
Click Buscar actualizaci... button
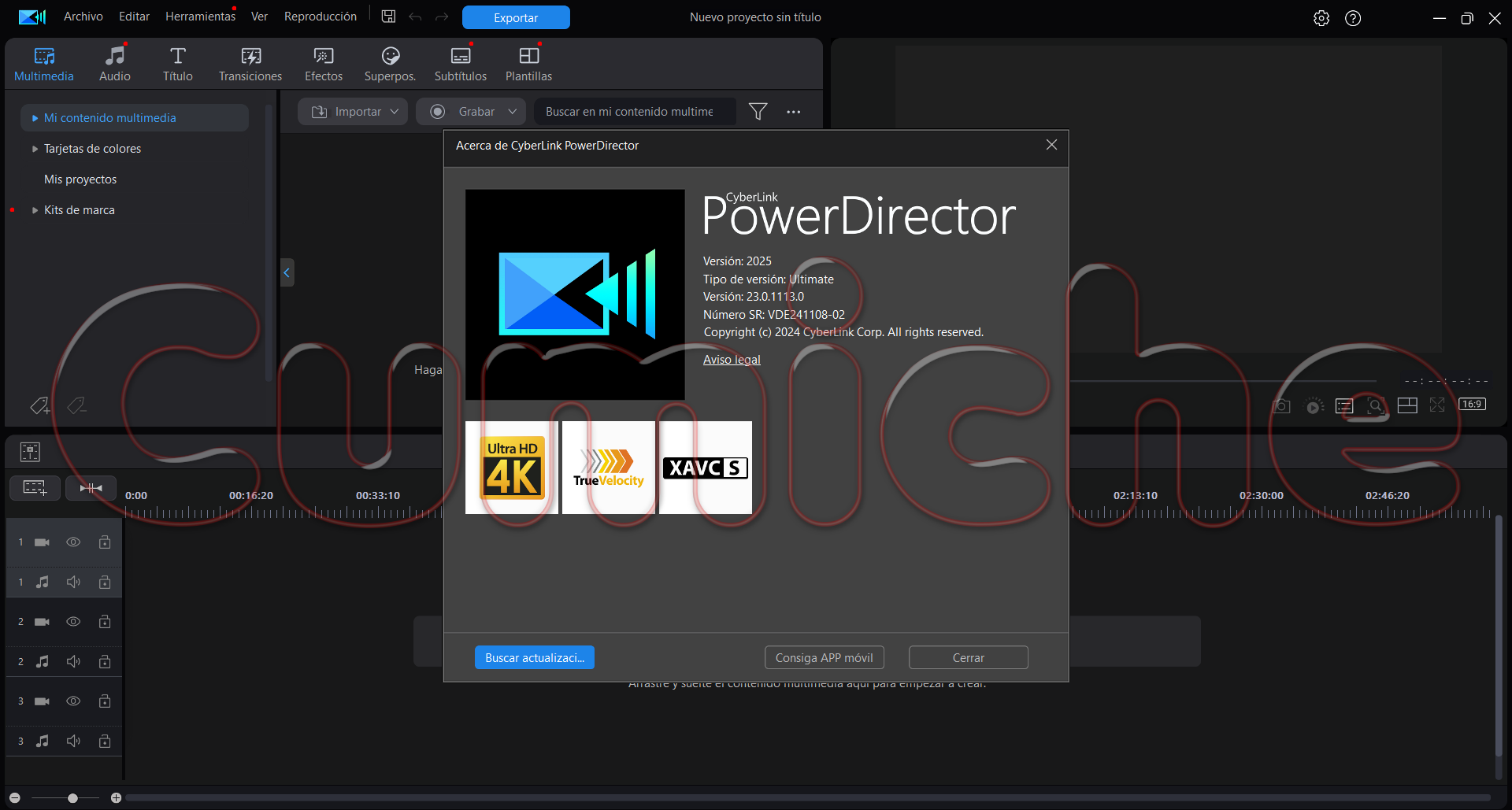[x=535, y=658]
